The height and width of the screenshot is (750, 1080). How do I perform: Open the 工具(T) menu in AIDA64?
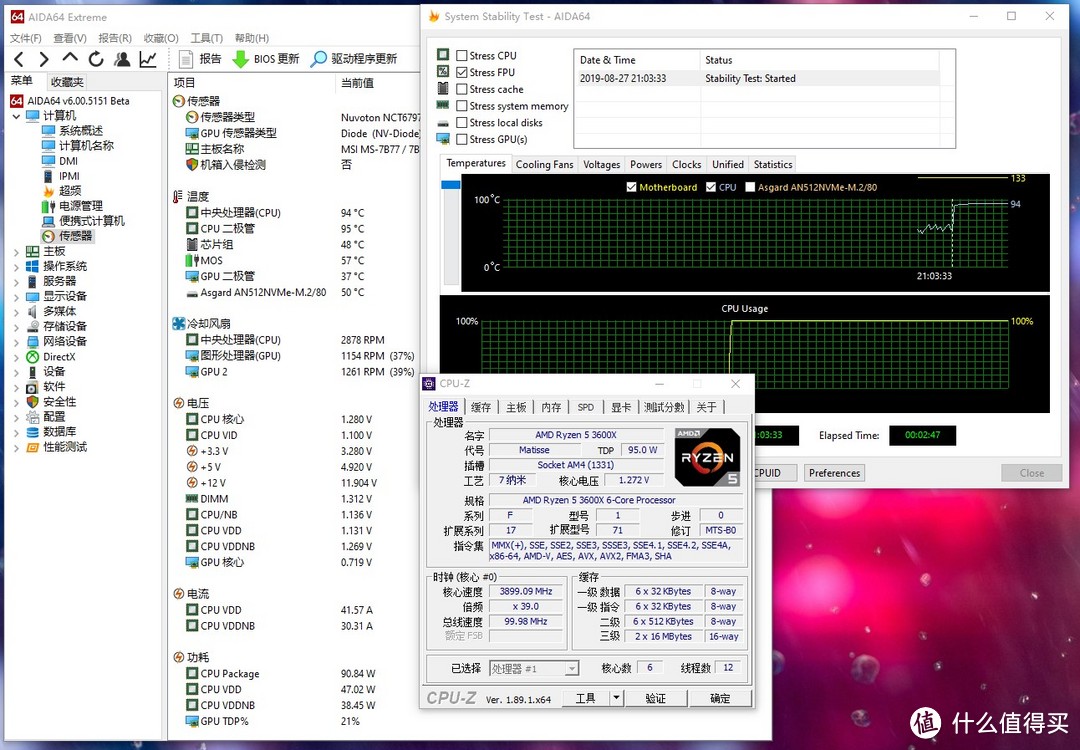pyautogui.click(x=207, y=38)
